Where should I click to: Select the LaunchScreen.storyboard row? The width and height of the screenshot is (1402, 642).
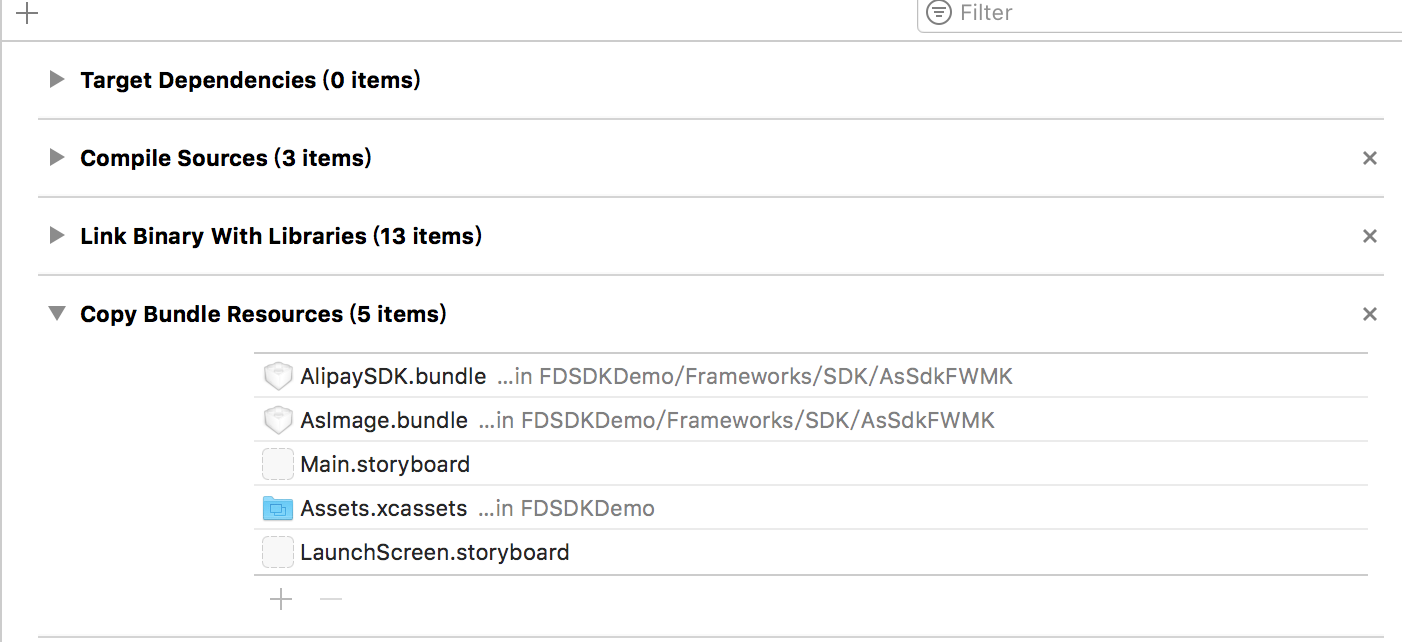(x=811, y=552)
